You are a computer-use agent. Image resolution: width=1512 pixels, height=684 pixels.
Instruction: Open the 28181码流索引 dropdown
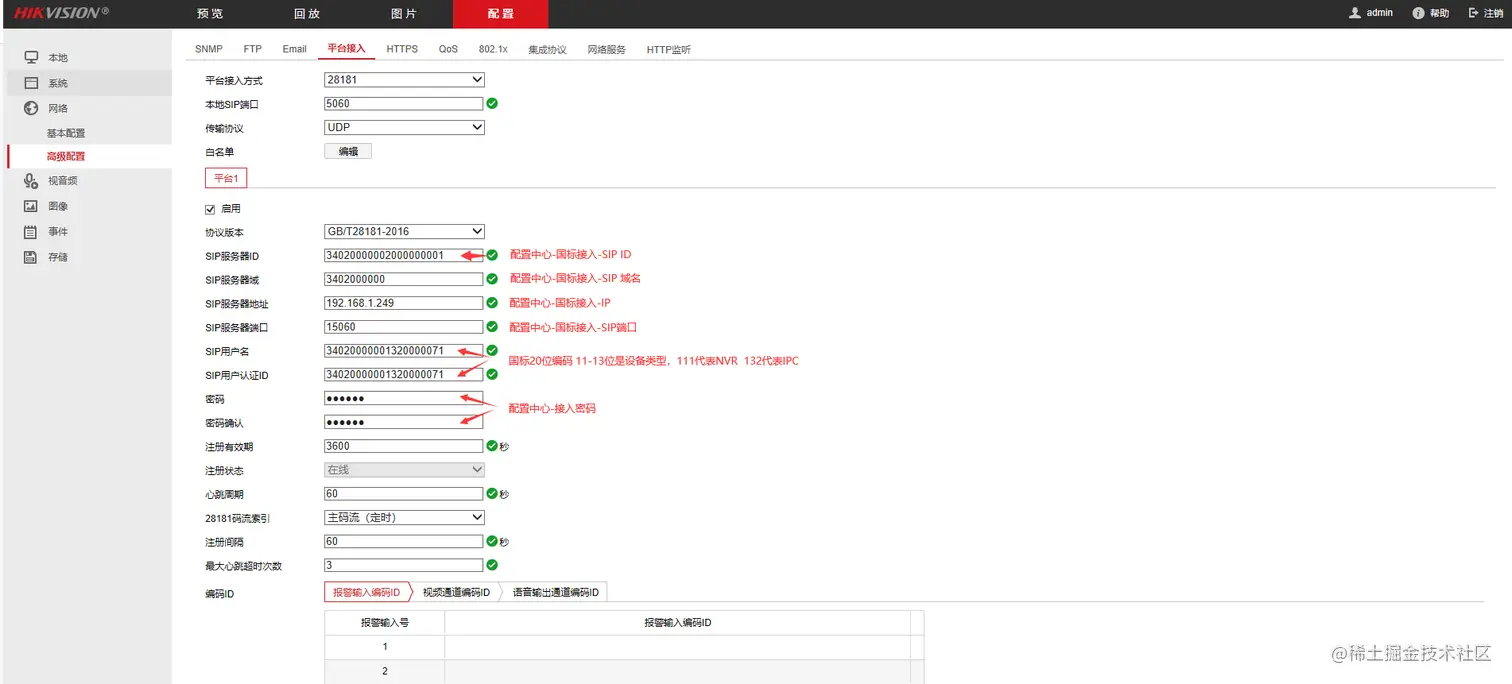click(404, 517)
